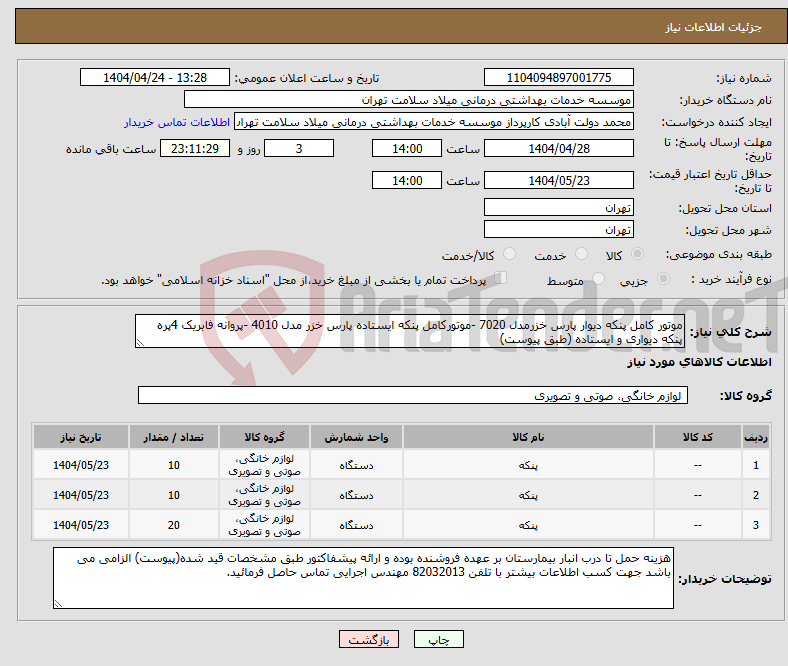
Task: Toggle the Islamic treasury payment checkbox
Action: pyautogui.click(x=501, y=278)
